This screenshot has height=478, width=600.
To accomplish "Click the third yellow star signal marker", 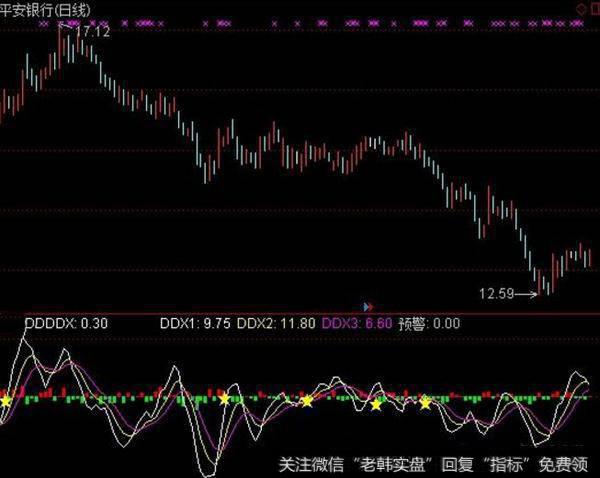I will pyautogui.click(x=307, y=401).
